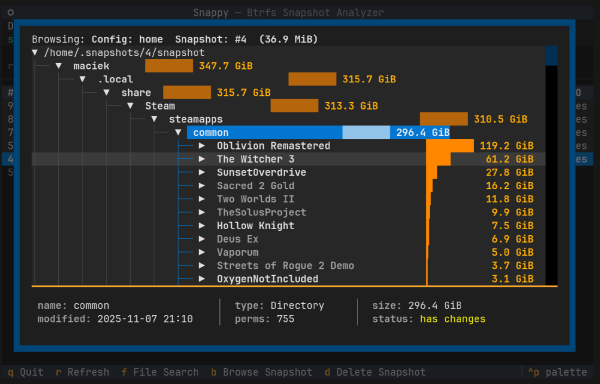Viewport: 600px width, 384px height.
Task: Click the 119.2 GiB size value
Action: click(x=507, y=146)
